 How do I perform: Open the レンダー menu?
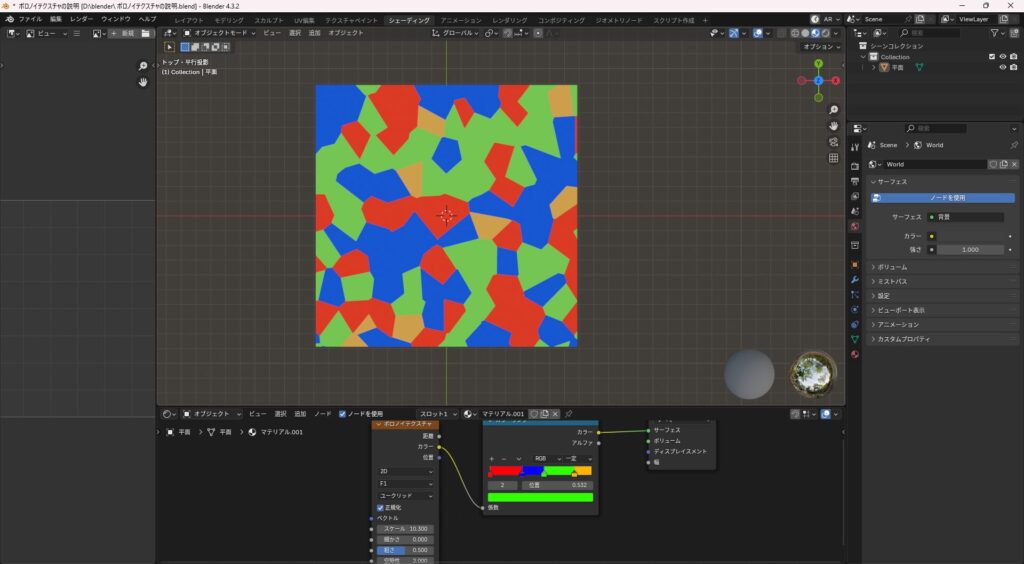(x=82, y=20)
